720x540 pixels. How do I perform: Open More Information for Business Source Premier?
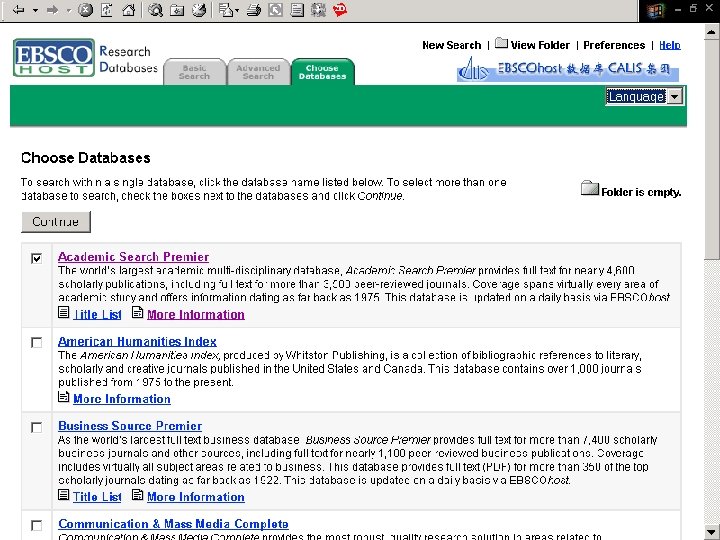click(196, 497)
